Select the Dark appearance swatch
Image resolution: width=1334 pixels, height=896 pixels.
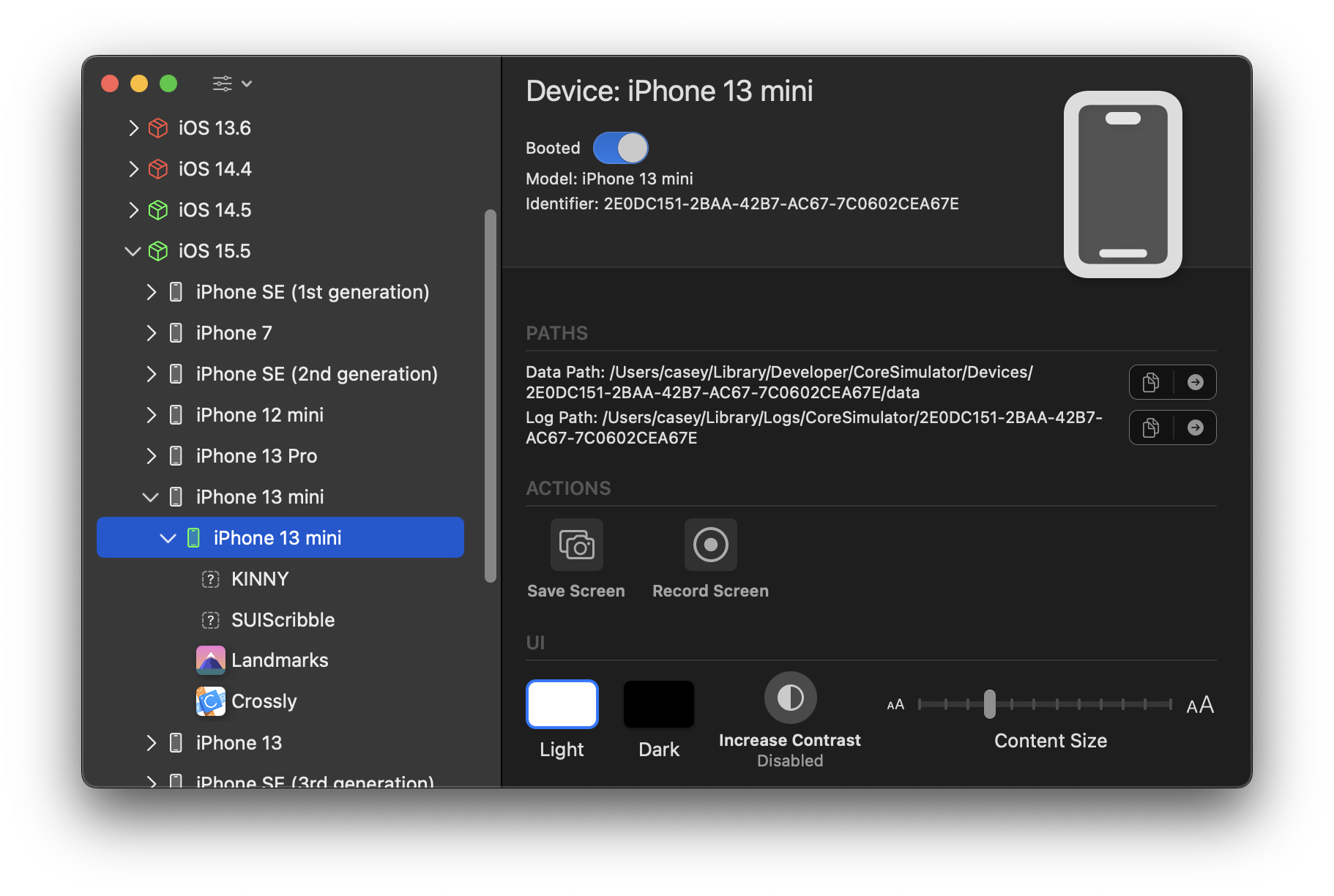659,704
